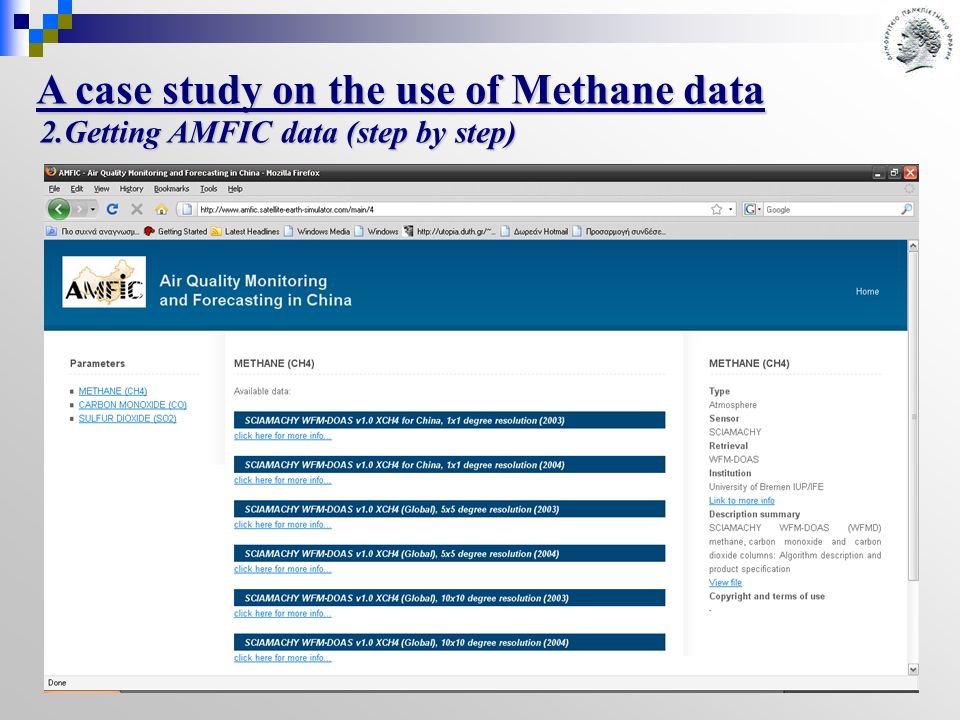Image resolution: width=960 pixels, height=720 pixels.
Task: Open the Hotmail bookmark
Action: 534,231
